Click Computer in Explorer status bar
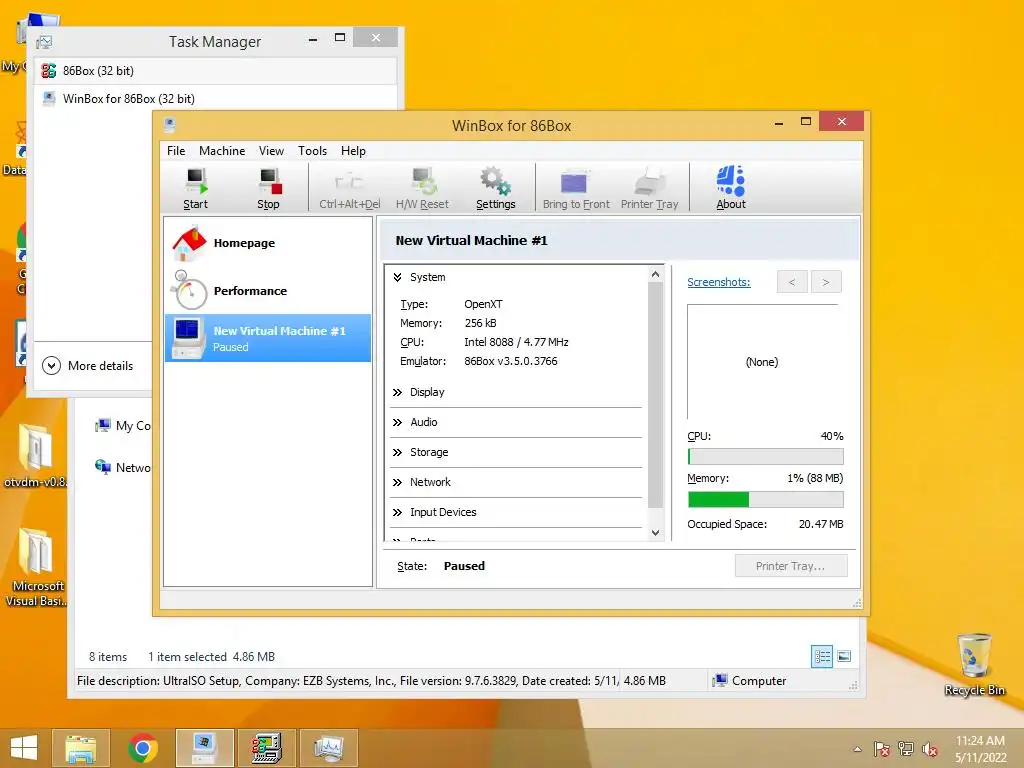 [748, 680]
